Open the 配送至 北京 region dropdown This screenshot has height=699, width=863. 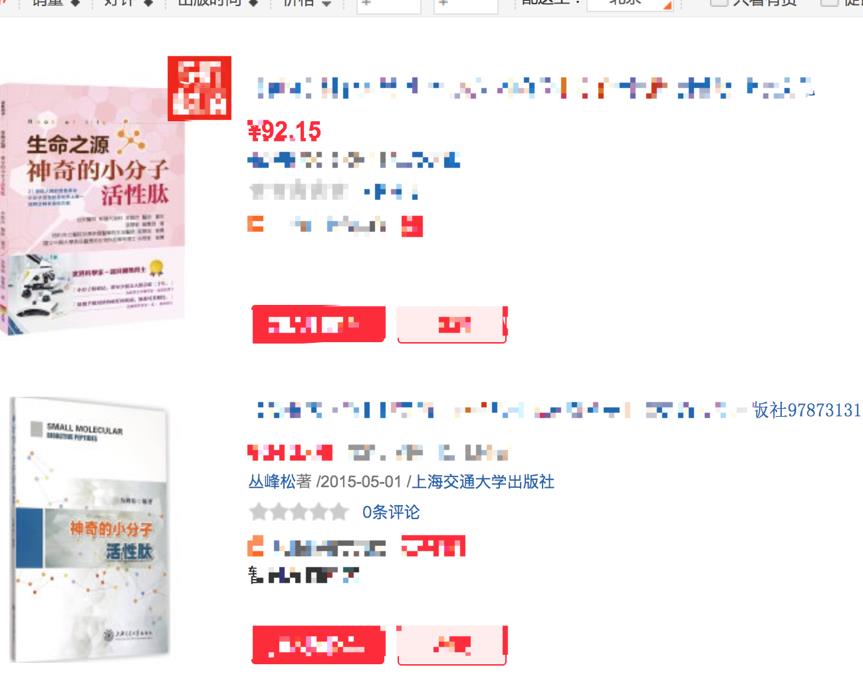(630, 4)
